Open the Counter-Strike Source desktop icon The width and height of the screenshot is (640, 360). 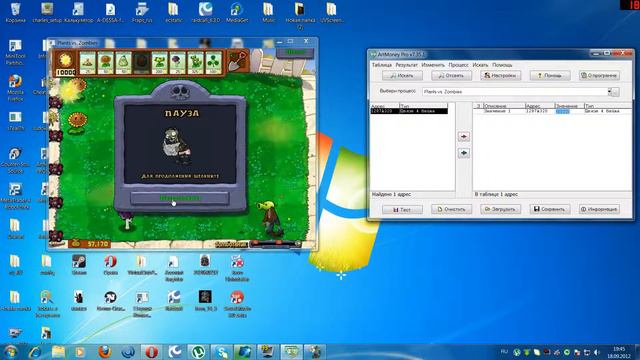[x=16, y=160]
